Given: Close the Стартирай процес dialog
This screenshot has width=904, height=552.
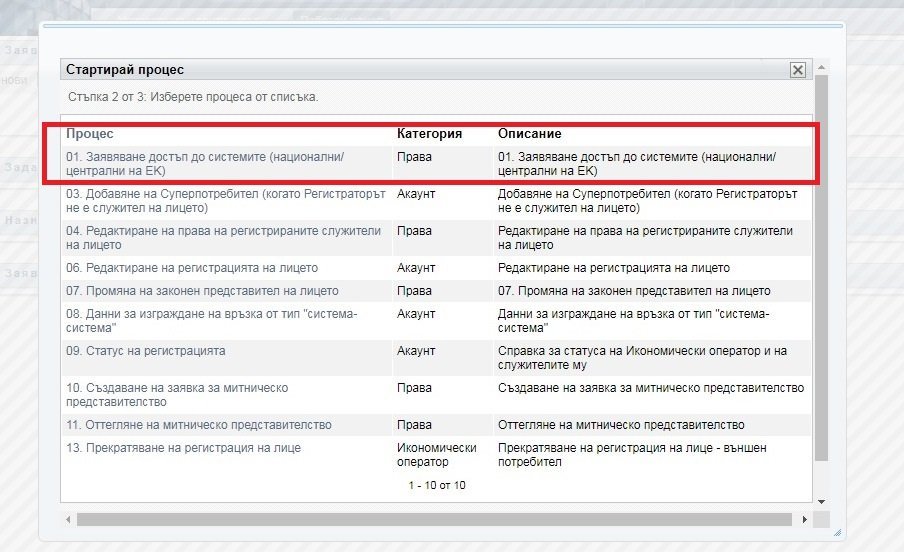Looking at the screenshot, I should point(797,70).
